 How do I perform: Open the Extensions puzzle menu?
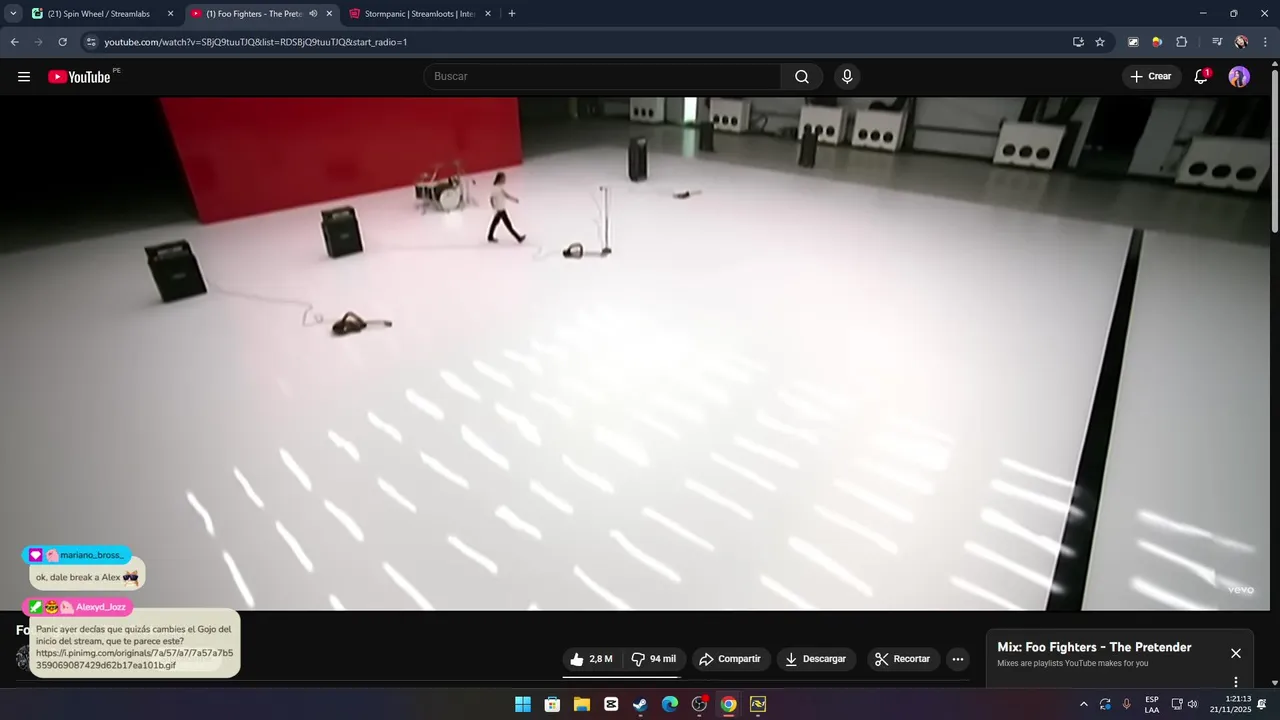1181,42
